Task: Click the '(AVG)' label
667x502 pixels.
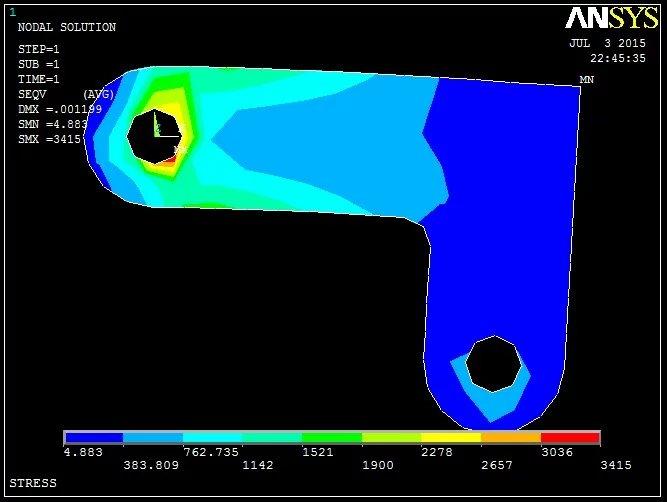Action: pos(98,94)
